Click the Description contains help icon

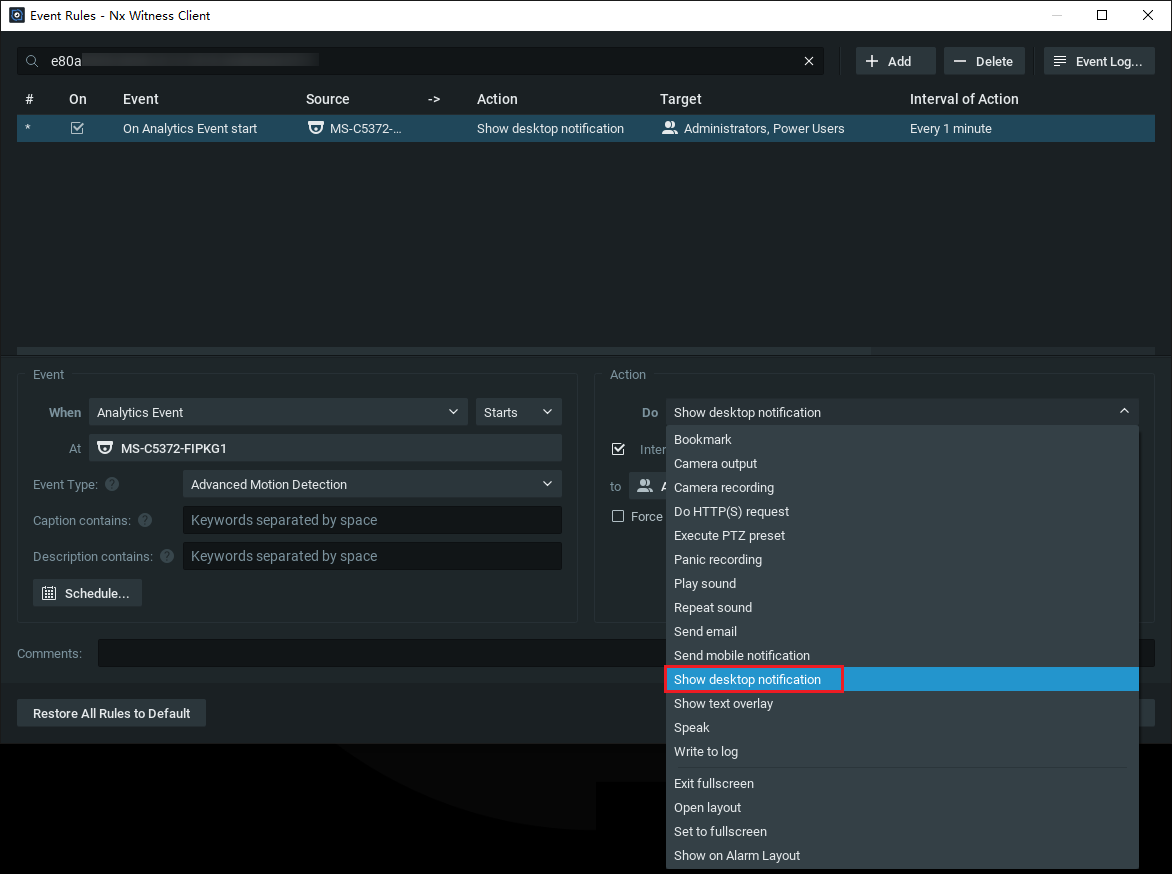click(167, 556)
